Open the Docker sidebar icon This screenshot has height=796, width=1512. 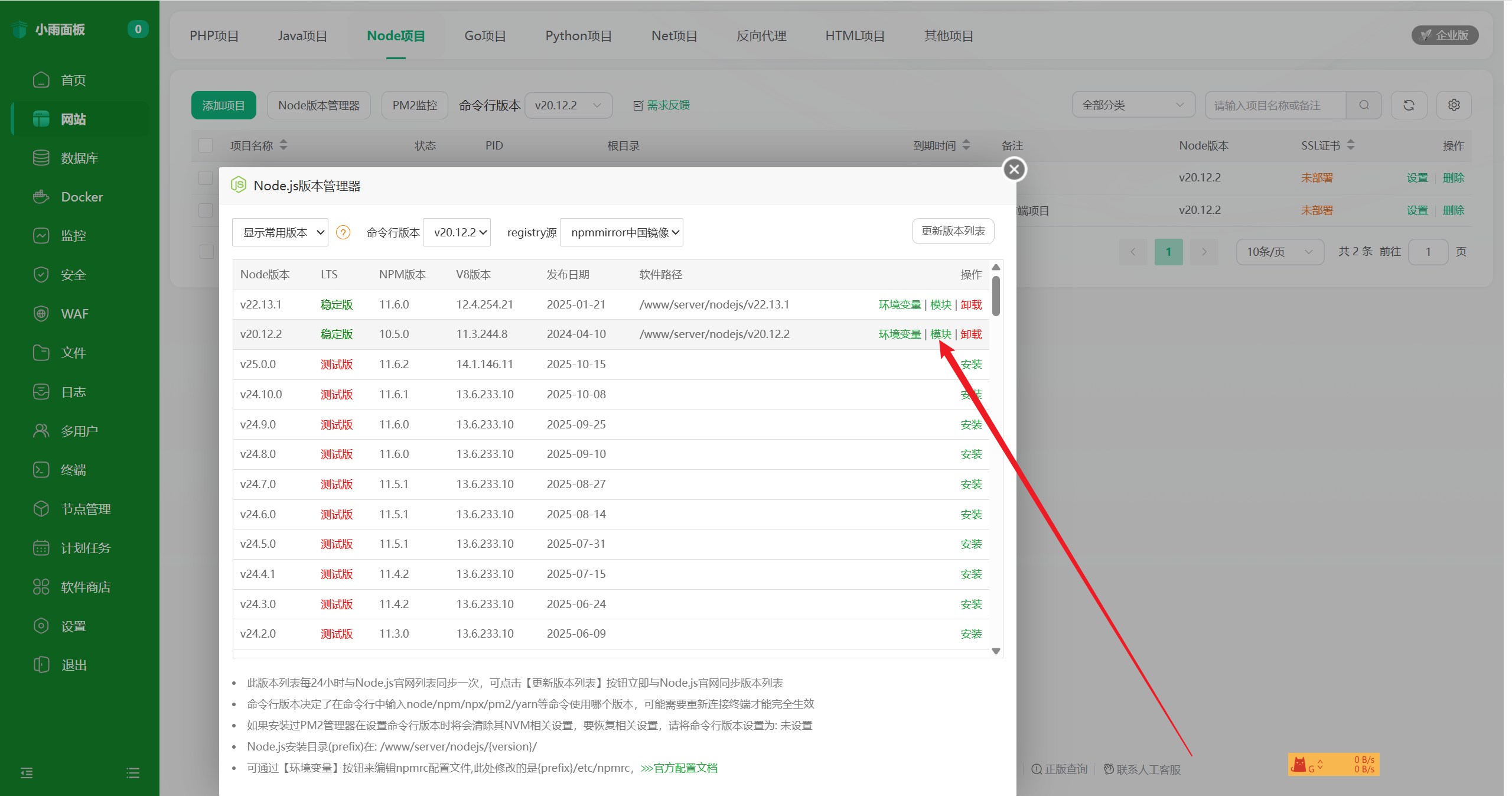(x=41, y=197)
